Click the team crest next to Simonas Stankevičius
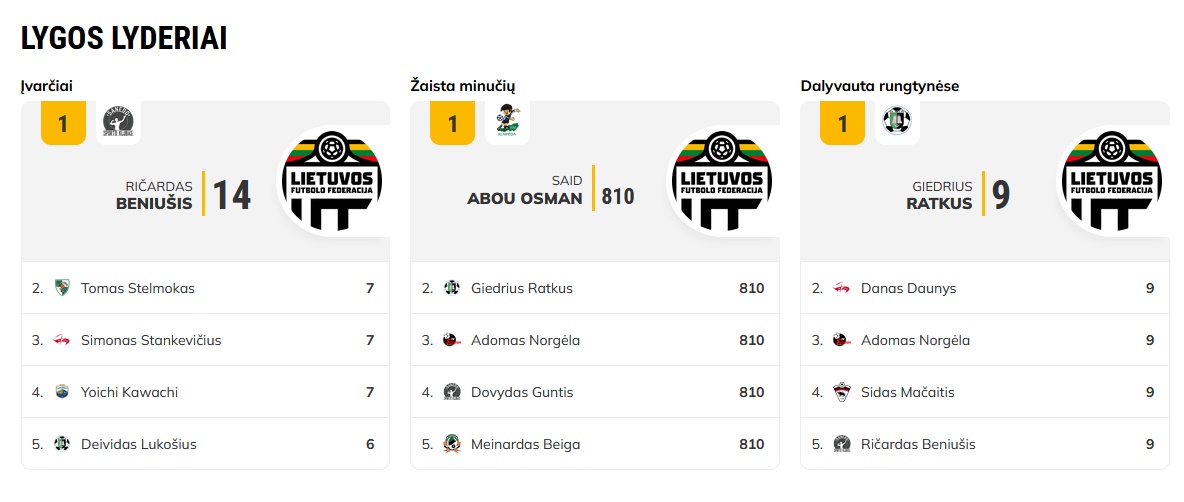Image resolution: width=1184 pixels, height=502 pixels. pyautogui.click(x=62, y=340)
